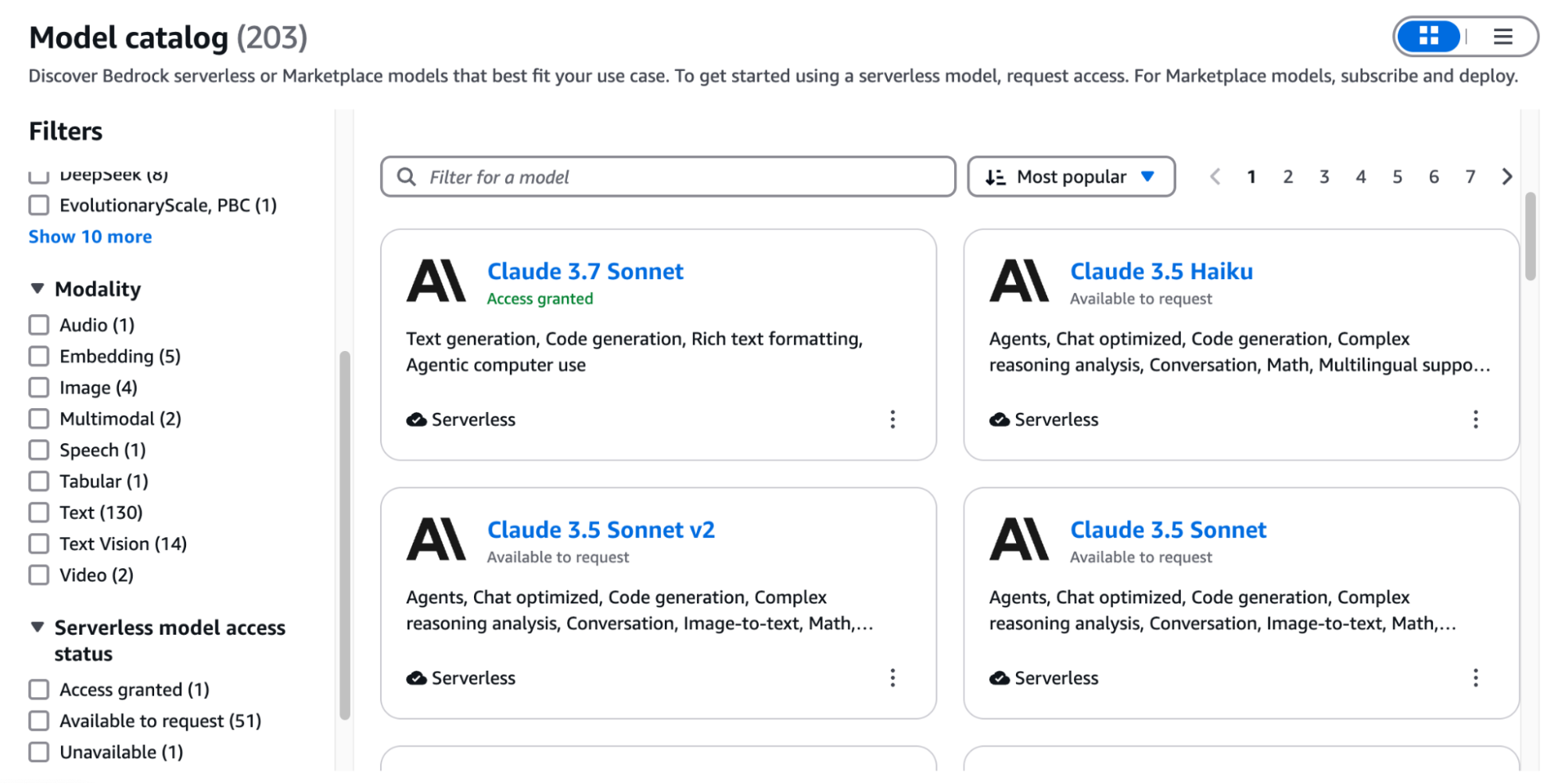Collapse the Modality filter section
This screenshot has width=1558, height=784.
point(38,289)
